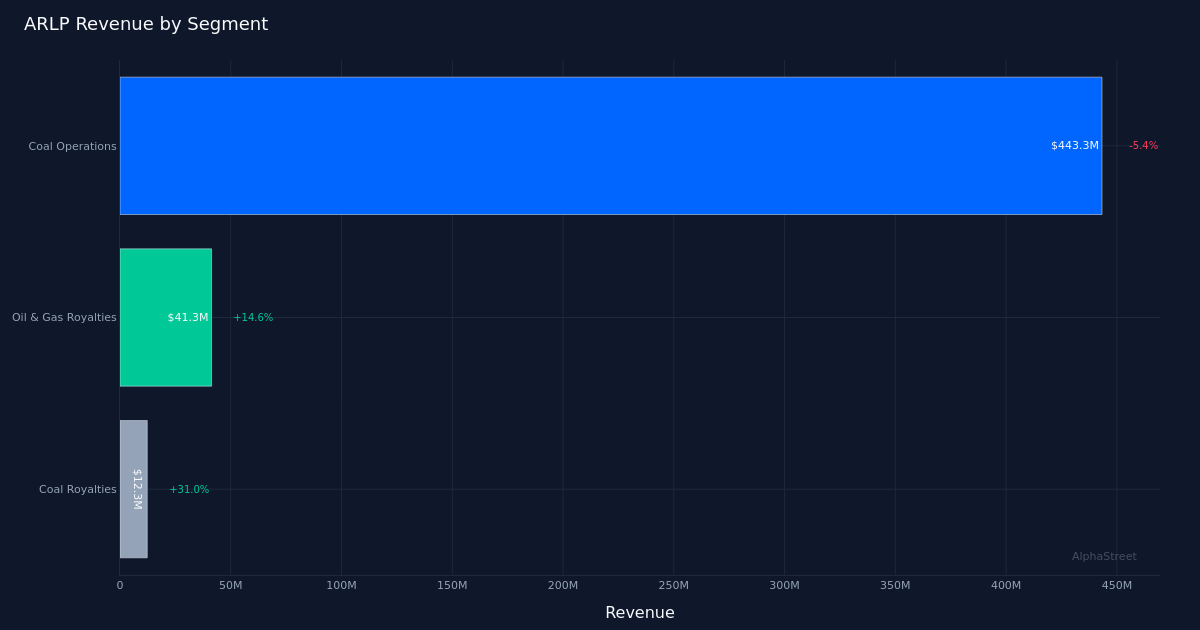Click the AlphaStreet watermark

pyautogui.click(x=1103, y=556)
